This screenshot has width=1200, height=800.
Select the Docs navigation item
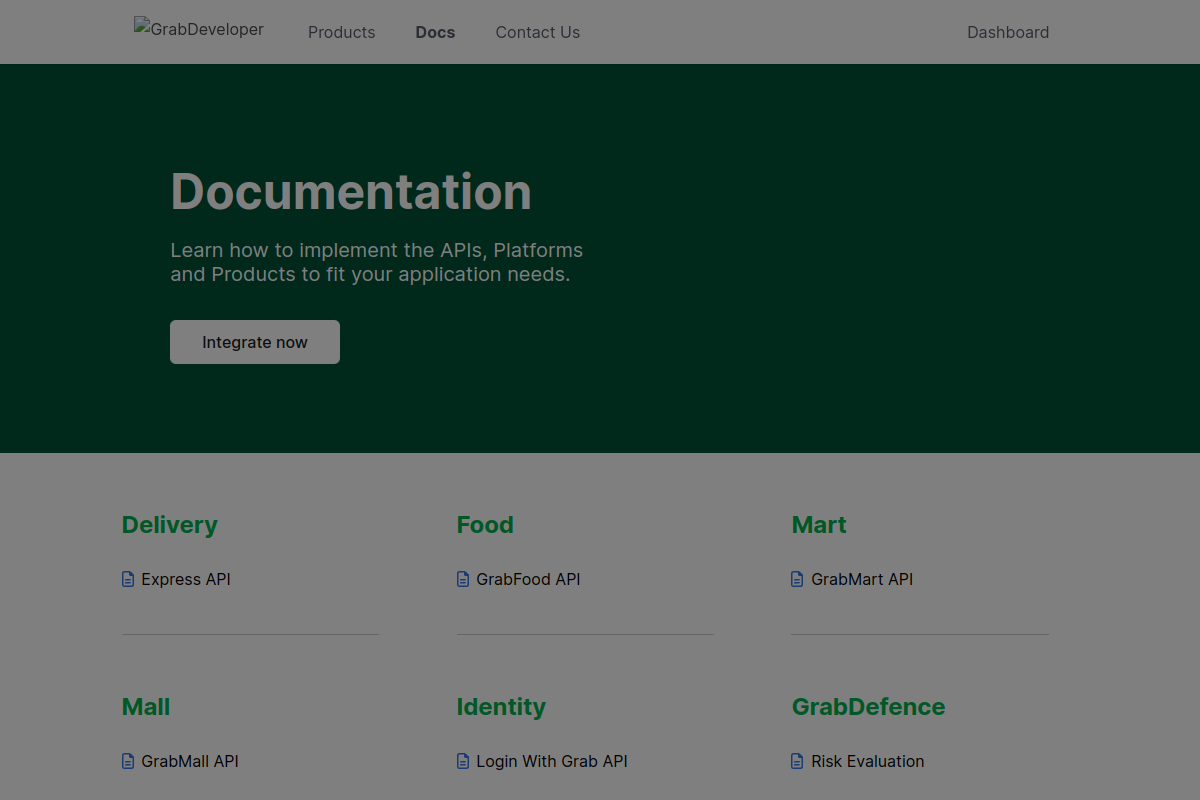(435, 32)
